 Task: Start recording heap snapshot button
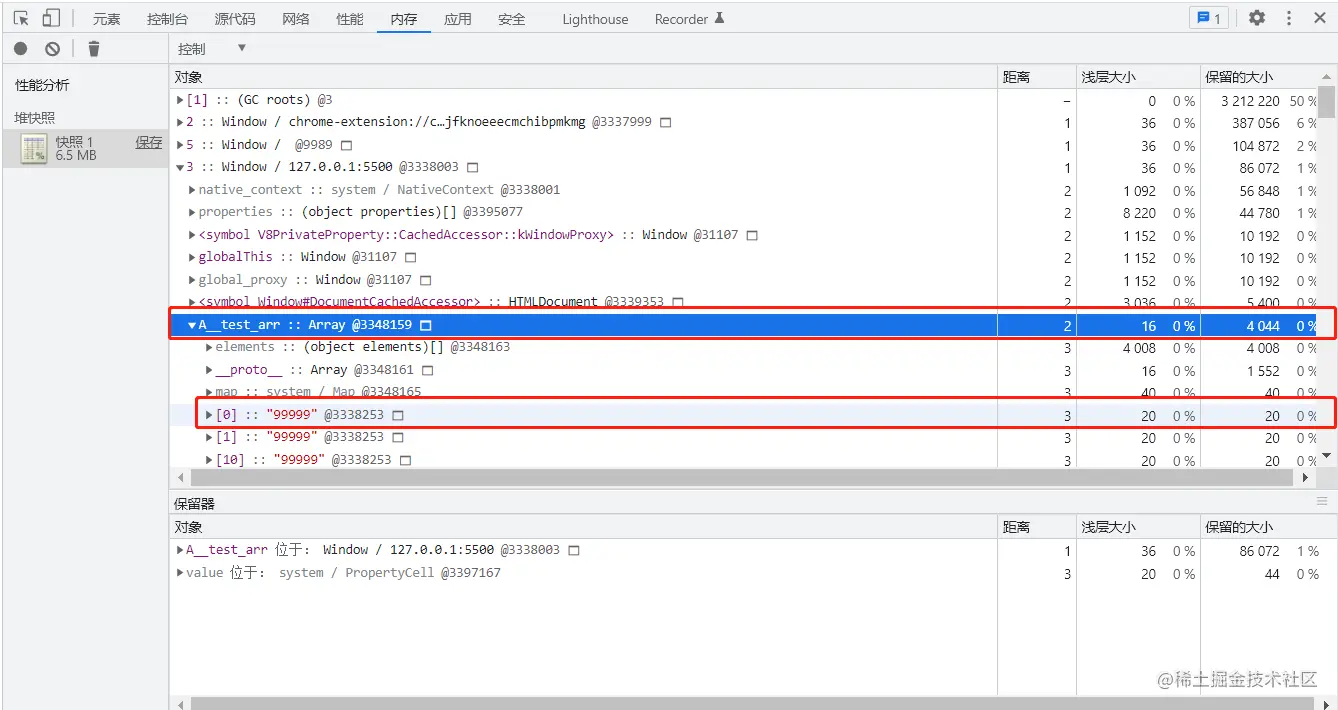pyautogui.click(x=21, y=48)
